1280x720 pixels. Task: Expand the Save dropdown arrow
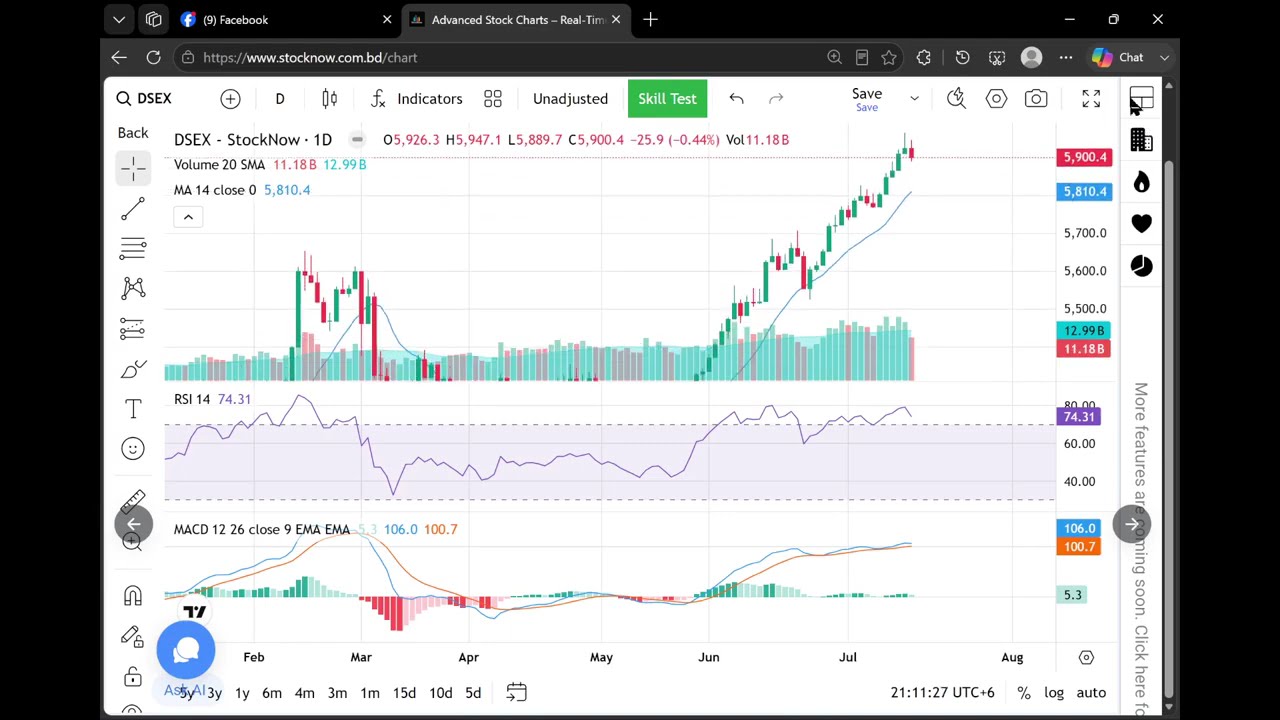pos(914,98)
